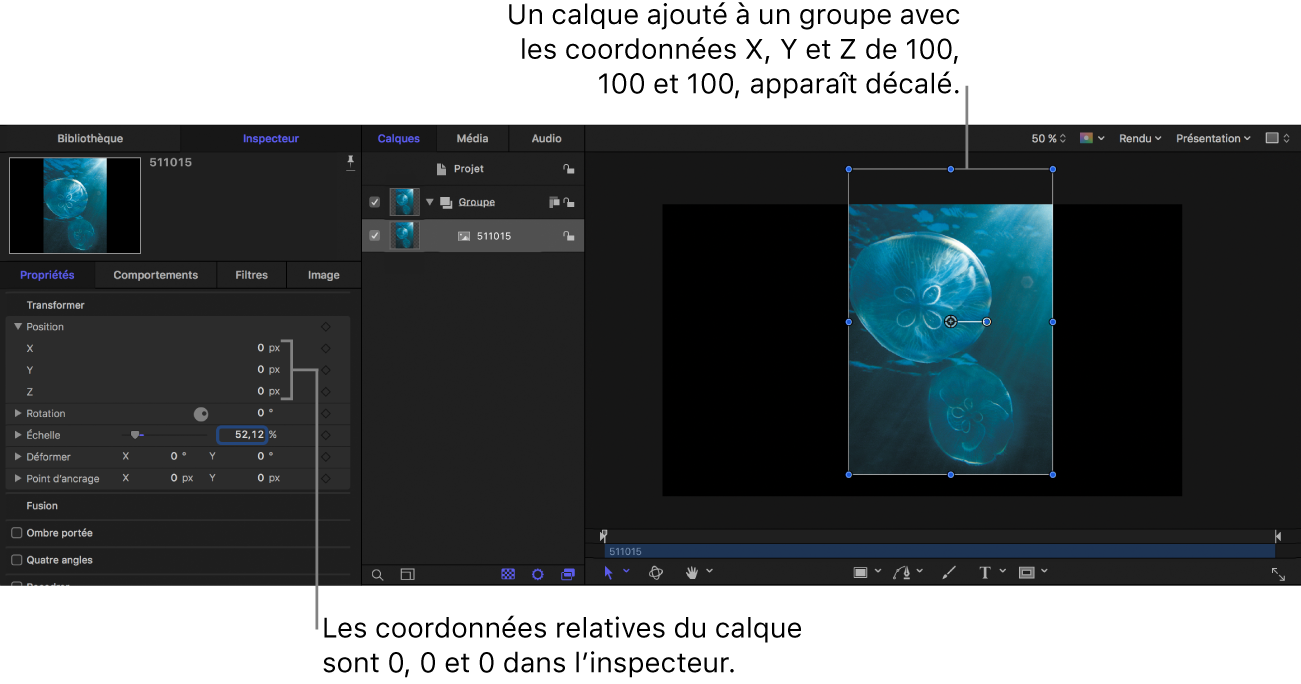Pick the paint stroke tool

[x=948, y=572]
